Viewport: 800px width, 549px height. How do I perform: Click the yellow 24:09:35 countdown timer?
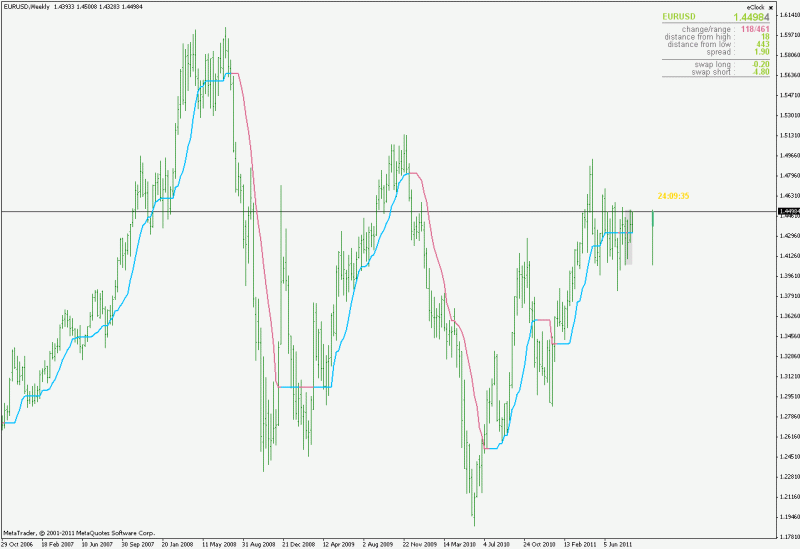click(673, 196)
